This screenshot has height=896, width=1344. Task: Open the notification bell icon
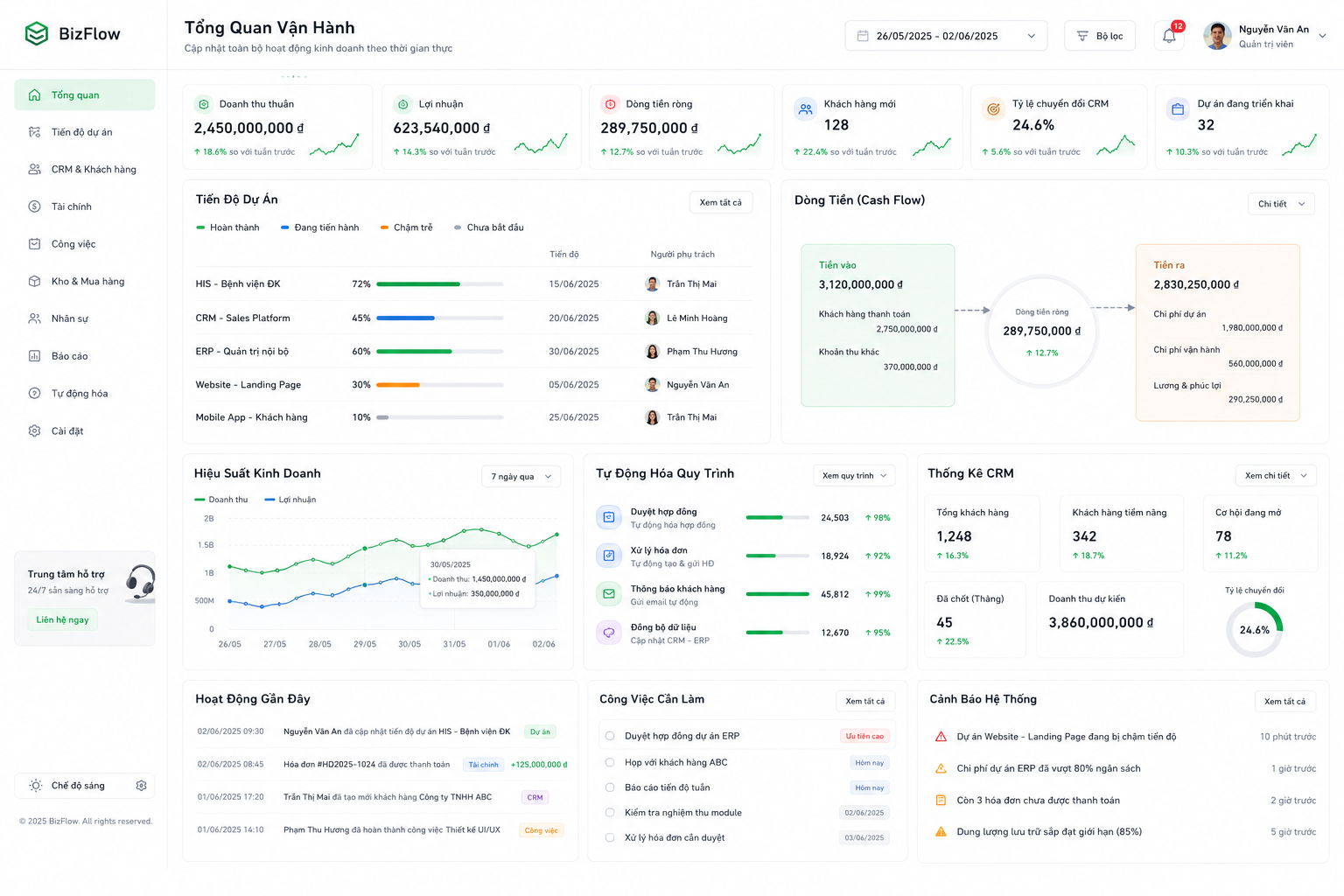1169,36
